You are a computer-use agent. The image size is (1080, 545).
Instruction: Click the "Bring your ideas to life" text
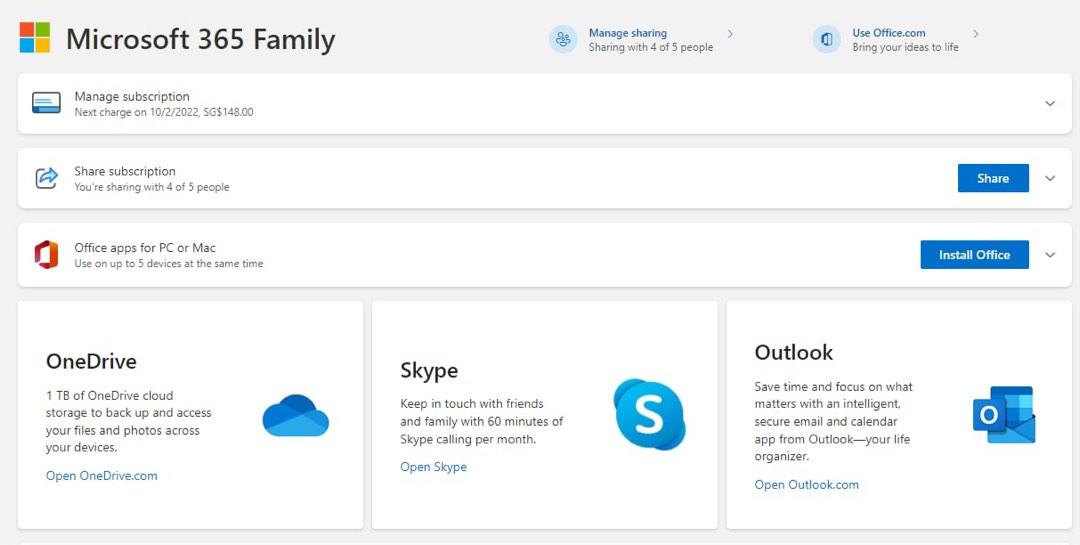click(905, 48)
